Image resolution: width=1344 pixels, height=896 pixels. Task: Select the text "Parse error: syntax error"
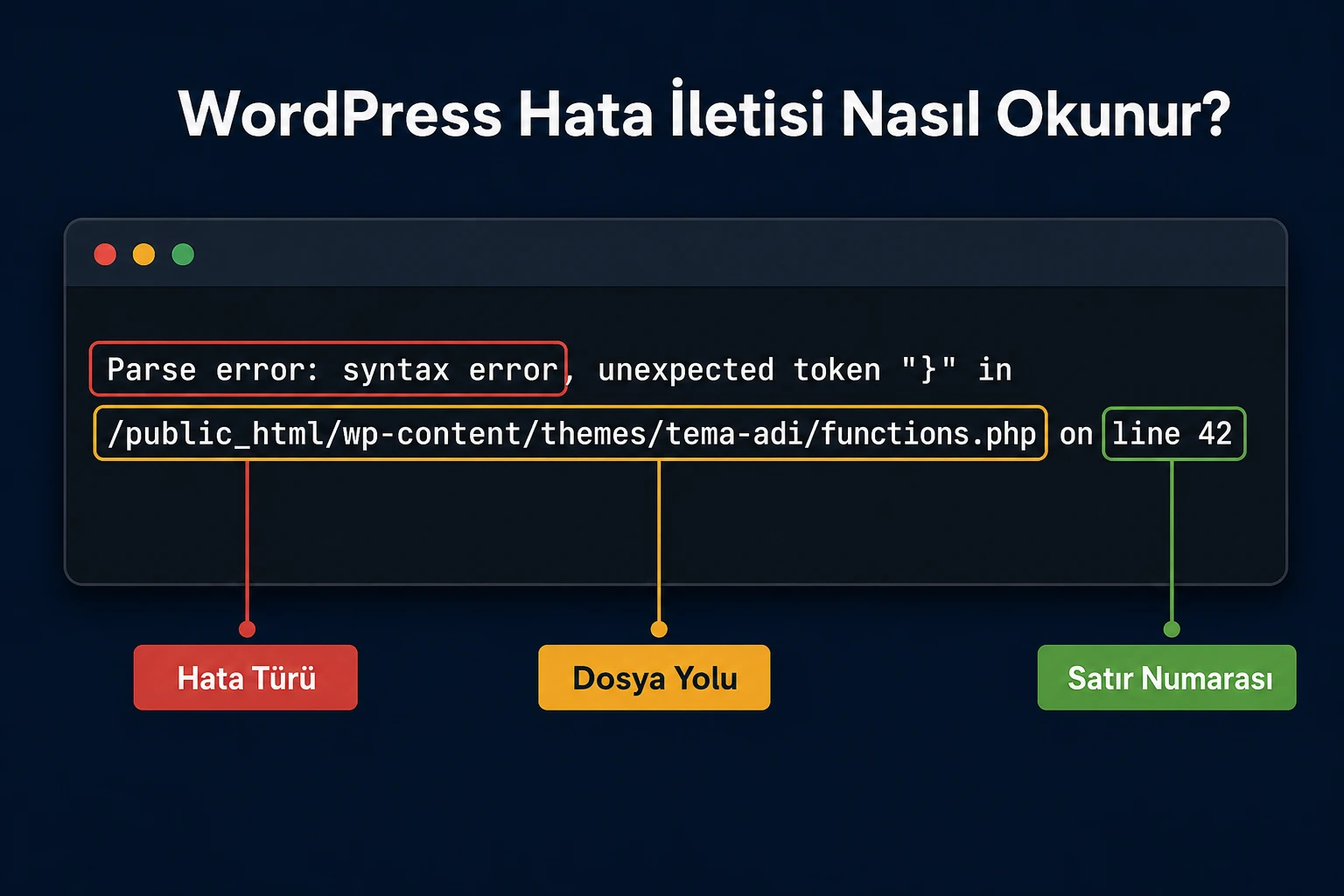332,369
